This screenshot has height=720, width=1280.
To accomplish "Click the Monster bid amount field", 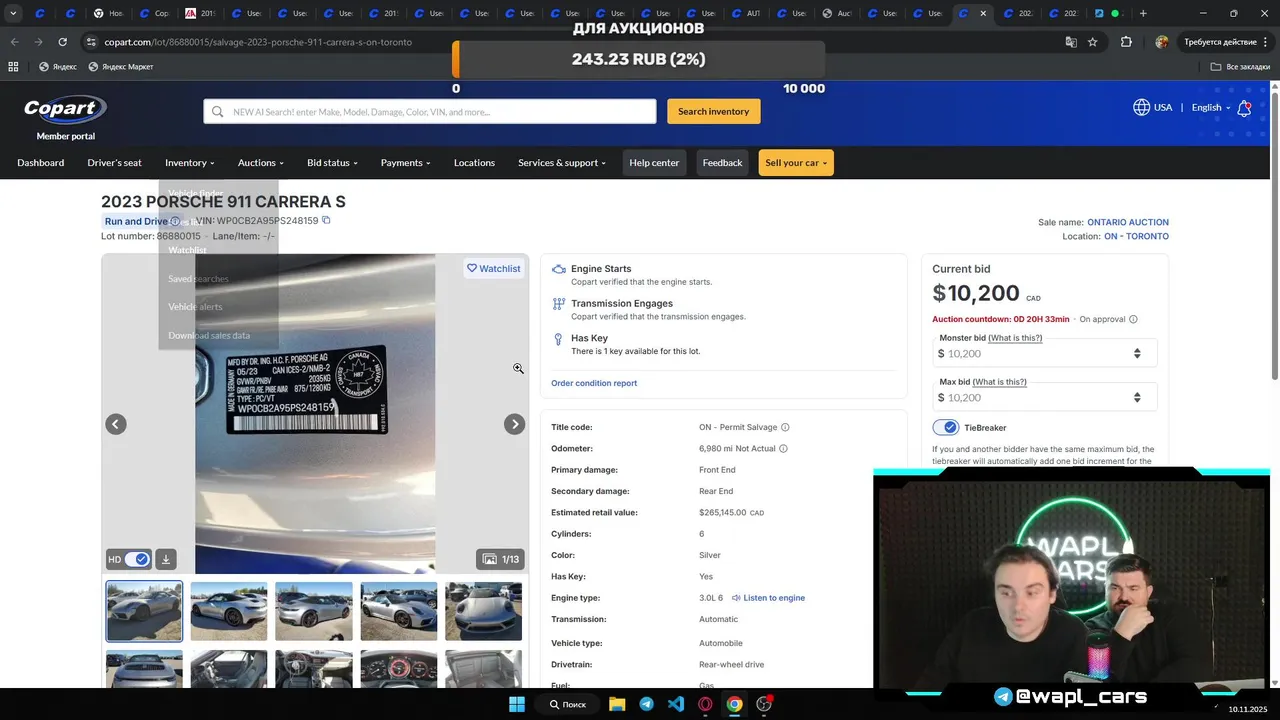I will (x=1044, y=353).
